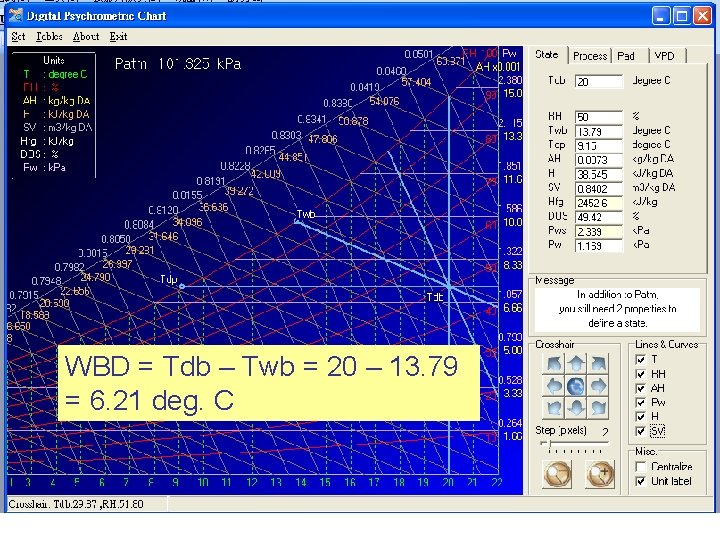Open the Tables menu
Image resolution: width=720 pixels, height=540 pixels.
49,36
